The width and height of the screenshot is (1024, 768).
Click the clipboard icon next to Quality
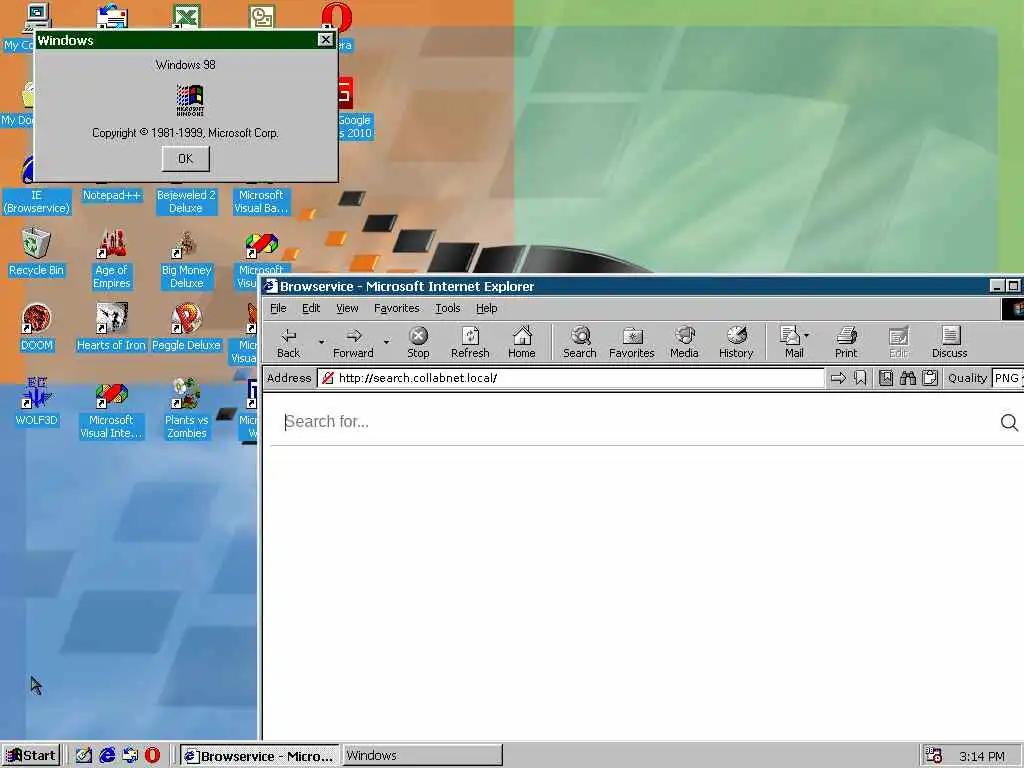click(930, 378)
